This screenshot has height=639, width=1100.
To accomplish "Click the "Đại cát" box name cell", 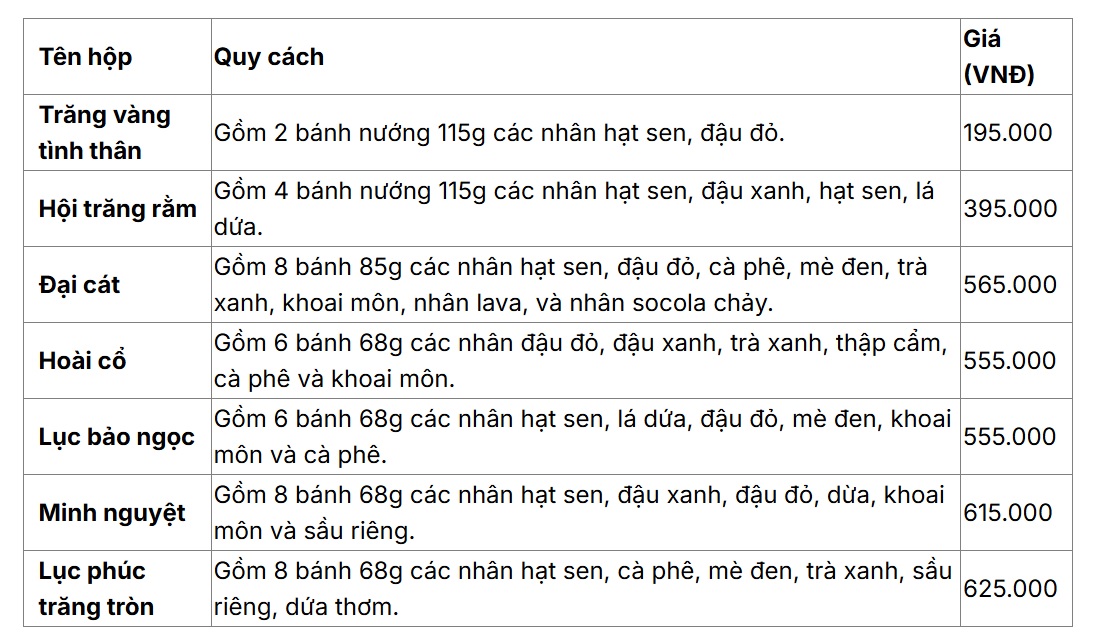I will tap(79, 285).
